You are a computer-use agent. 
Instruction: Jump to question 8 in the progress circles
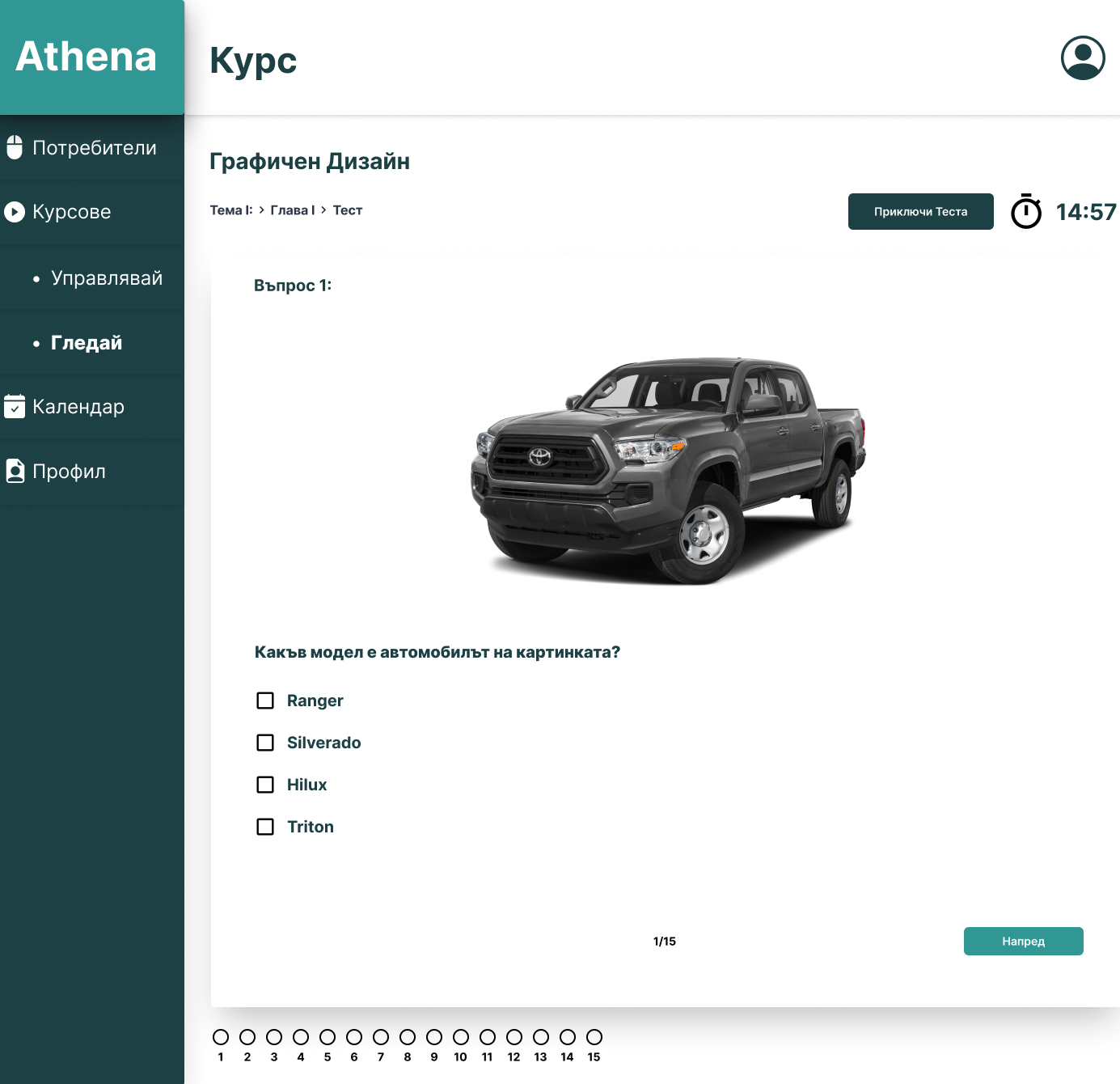(x=408, y=1036)
